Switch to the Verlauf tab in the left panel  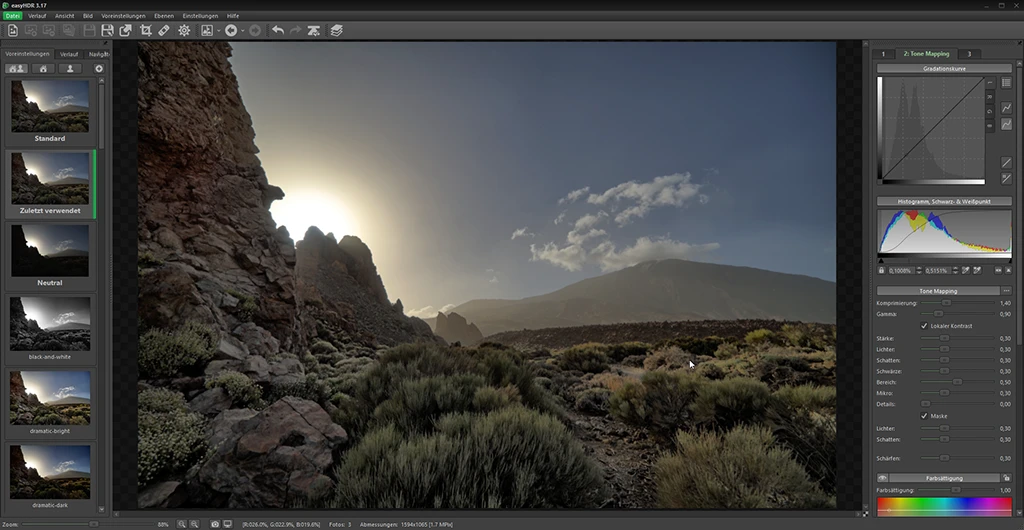point(69,54)
